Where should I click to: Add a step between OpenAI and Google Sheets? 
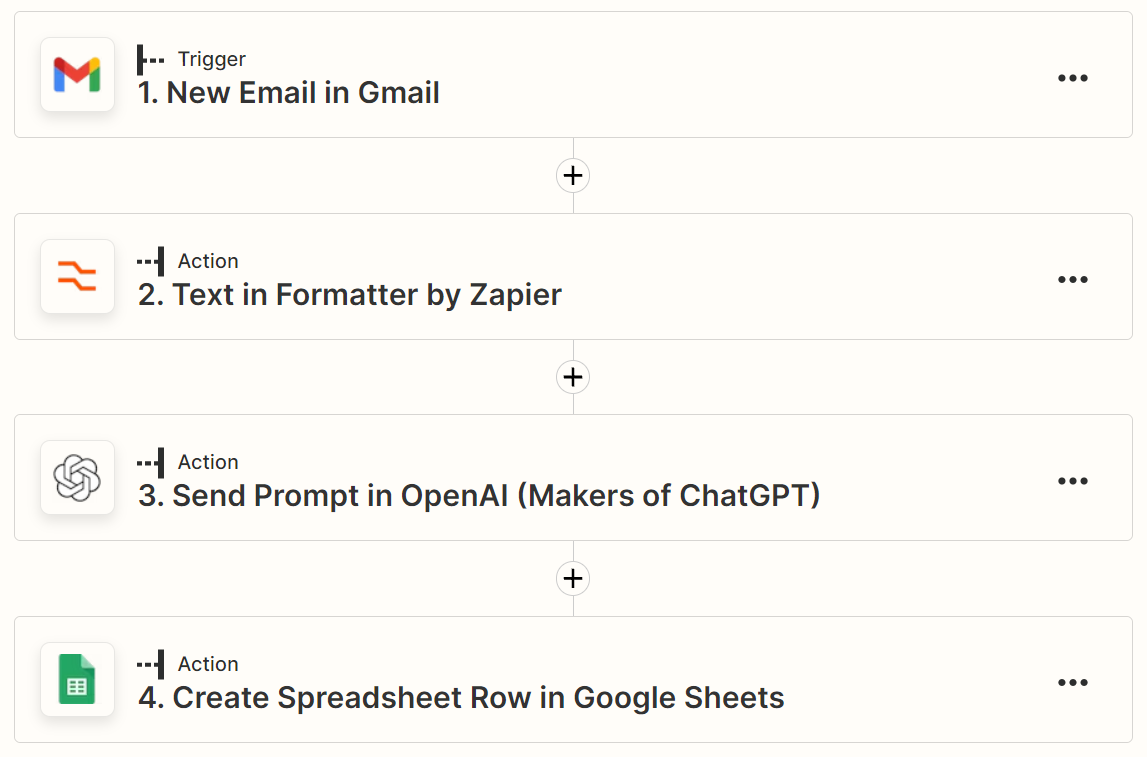[573, 578]
